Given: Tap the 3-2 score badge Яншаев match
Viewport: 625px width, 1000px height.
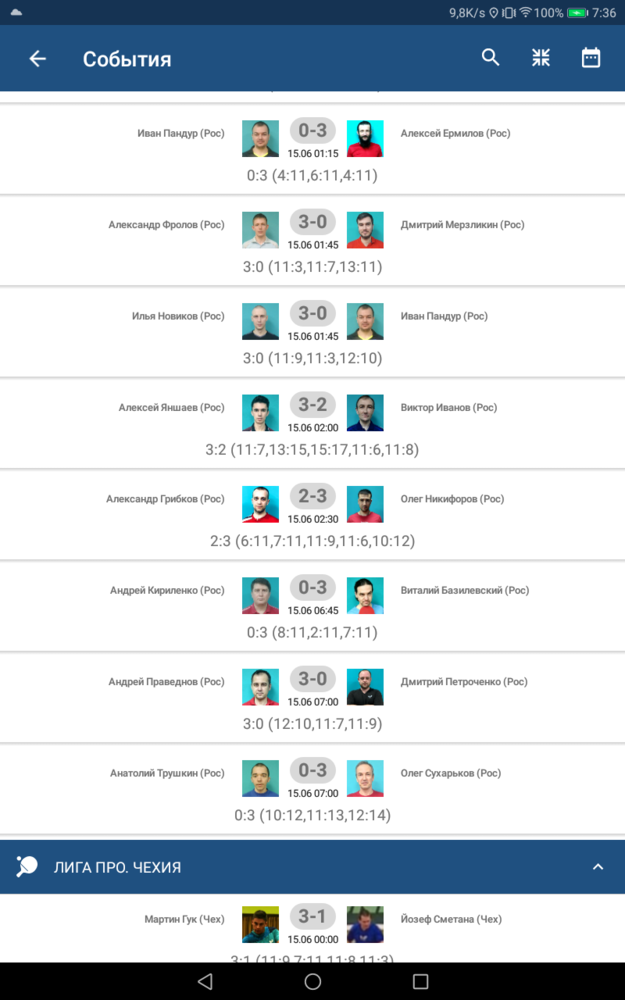Looking at the screenshot, I should (312, 404).
